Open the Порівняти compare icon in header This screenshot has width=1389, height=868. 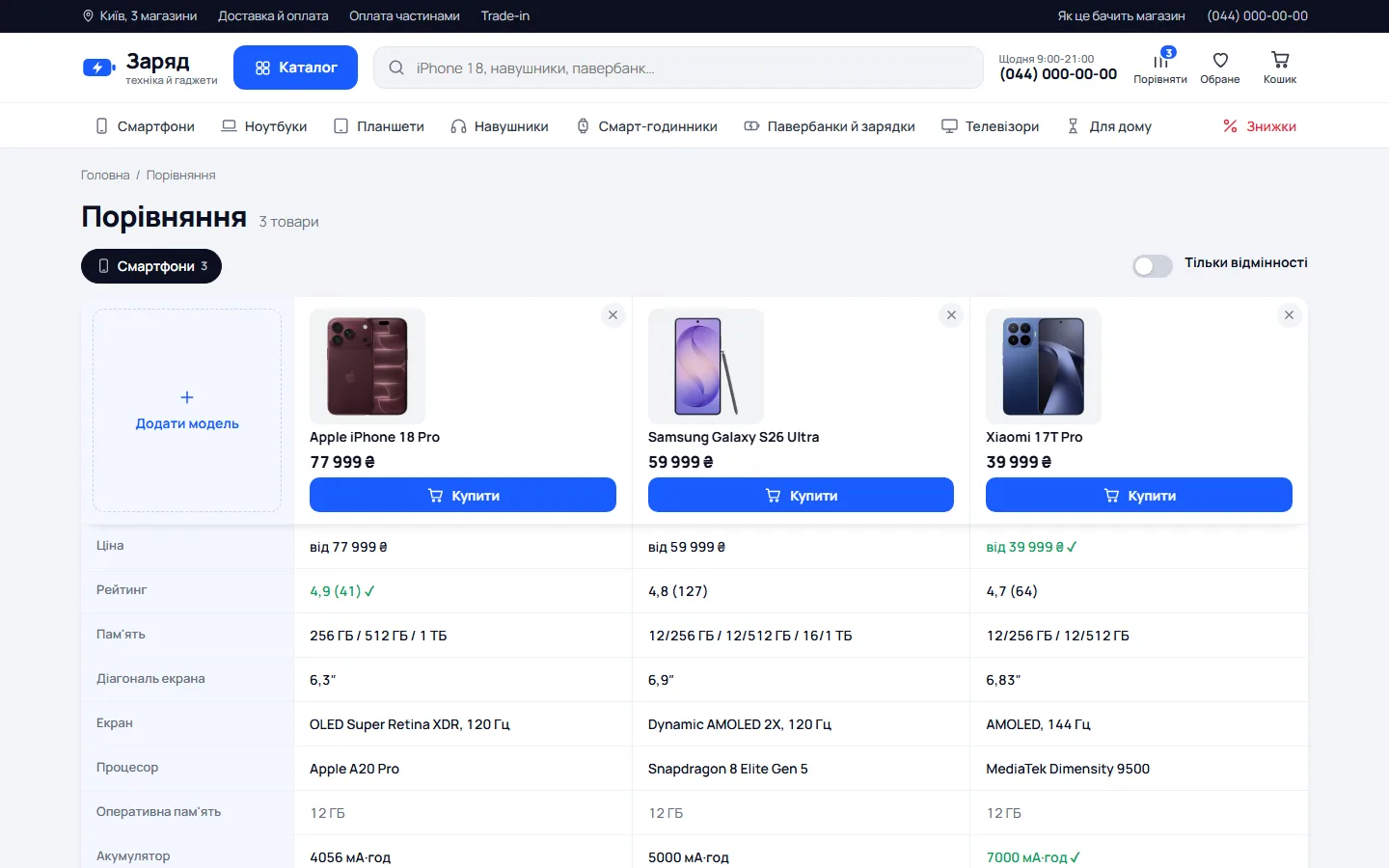(x=1159, y=68)
